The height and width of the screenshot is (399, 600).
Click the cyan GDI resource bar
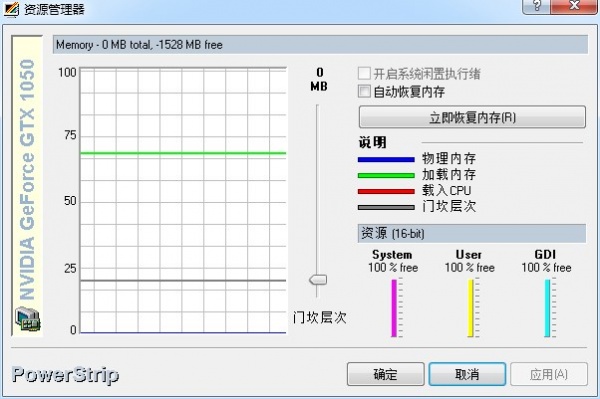(x=547, y=308)
